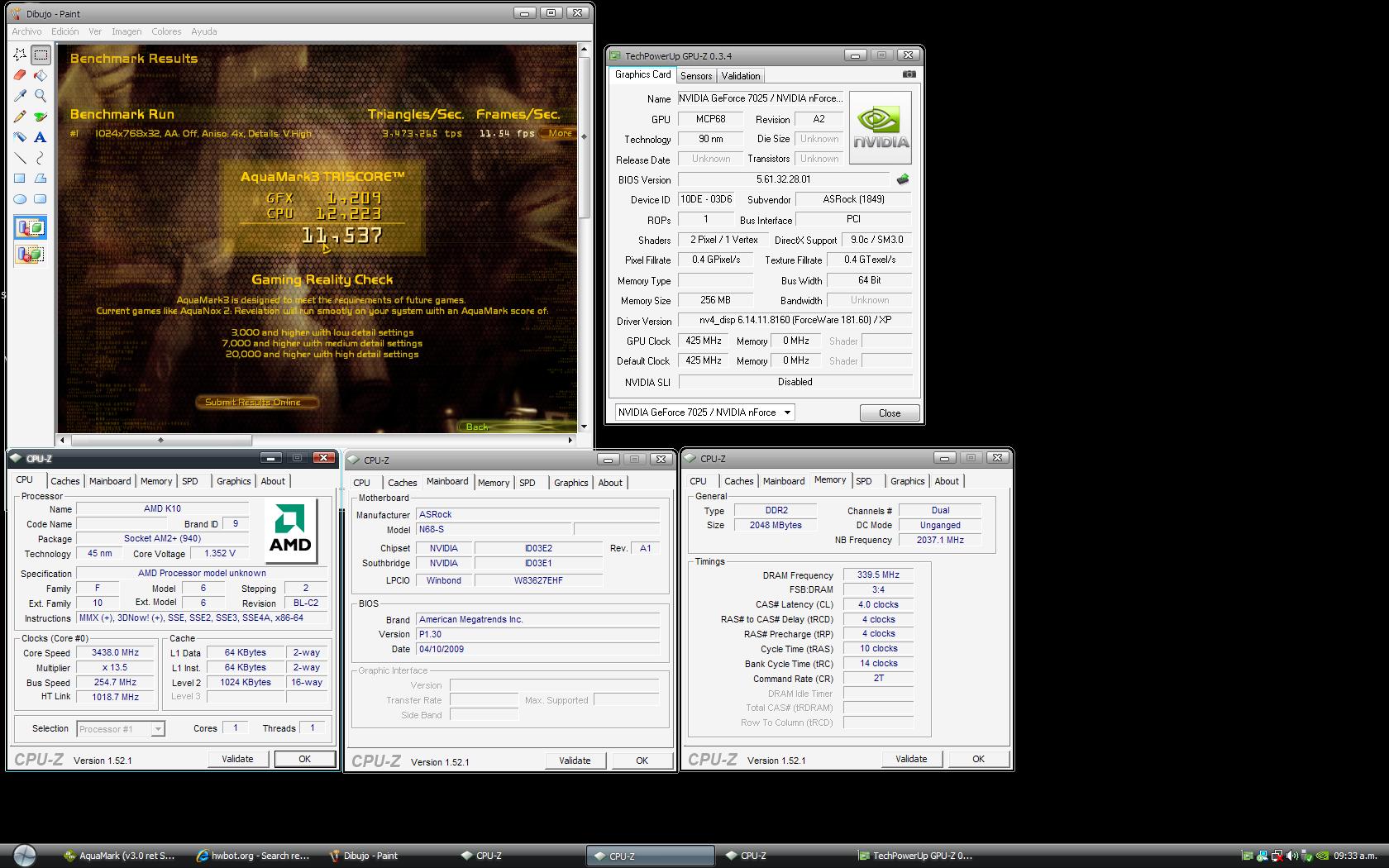Switch to Validation tab in GPU-Z

(741, 76)
